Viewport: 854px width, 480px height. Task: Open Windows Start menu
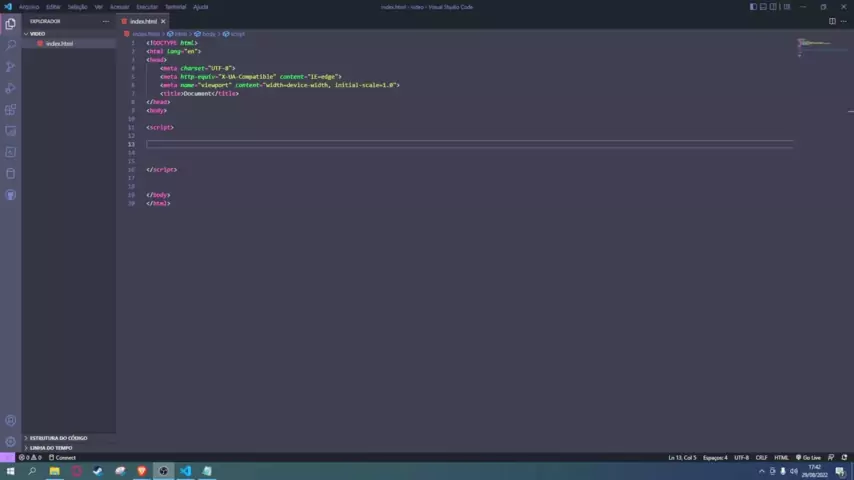point(10,471)
